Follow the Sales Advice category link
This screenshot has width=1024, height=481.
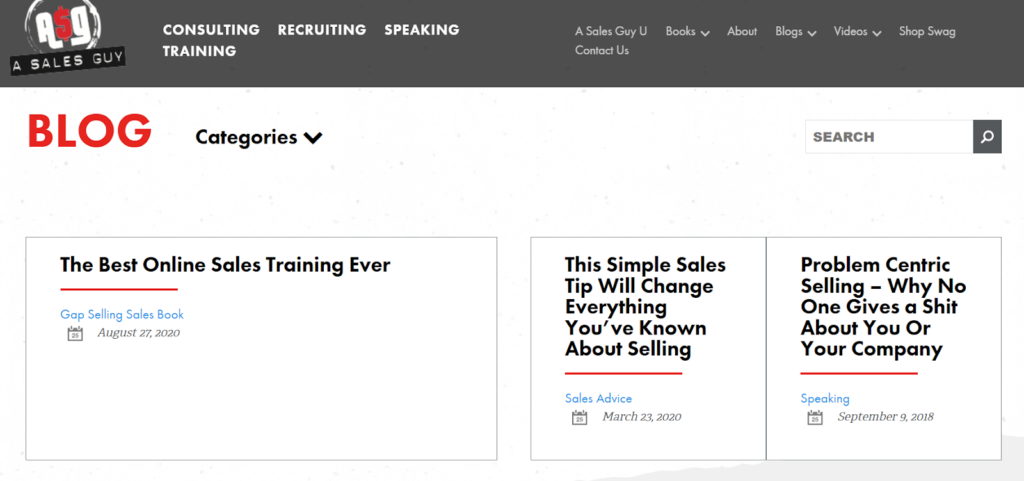pyautogui.click(x=598, y=398)
